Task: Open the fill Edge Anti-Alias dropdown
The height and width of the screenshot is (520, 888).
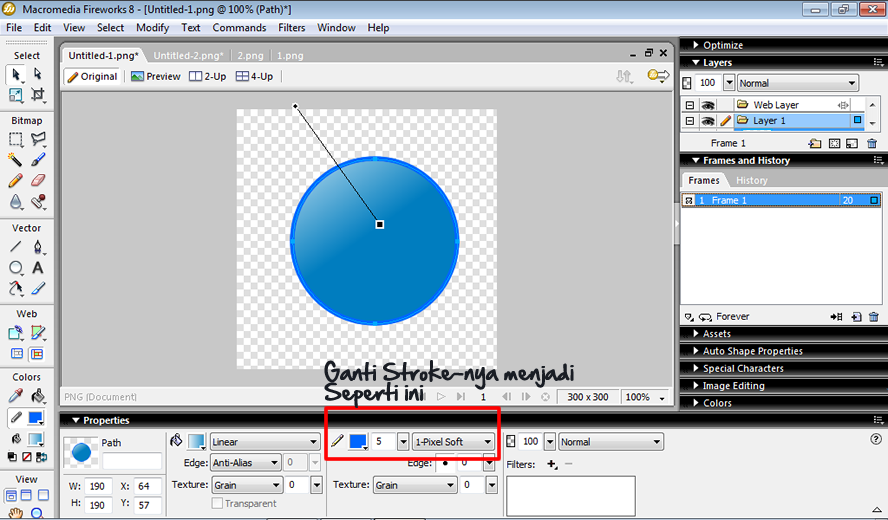Action: click(x=246, y=463)
